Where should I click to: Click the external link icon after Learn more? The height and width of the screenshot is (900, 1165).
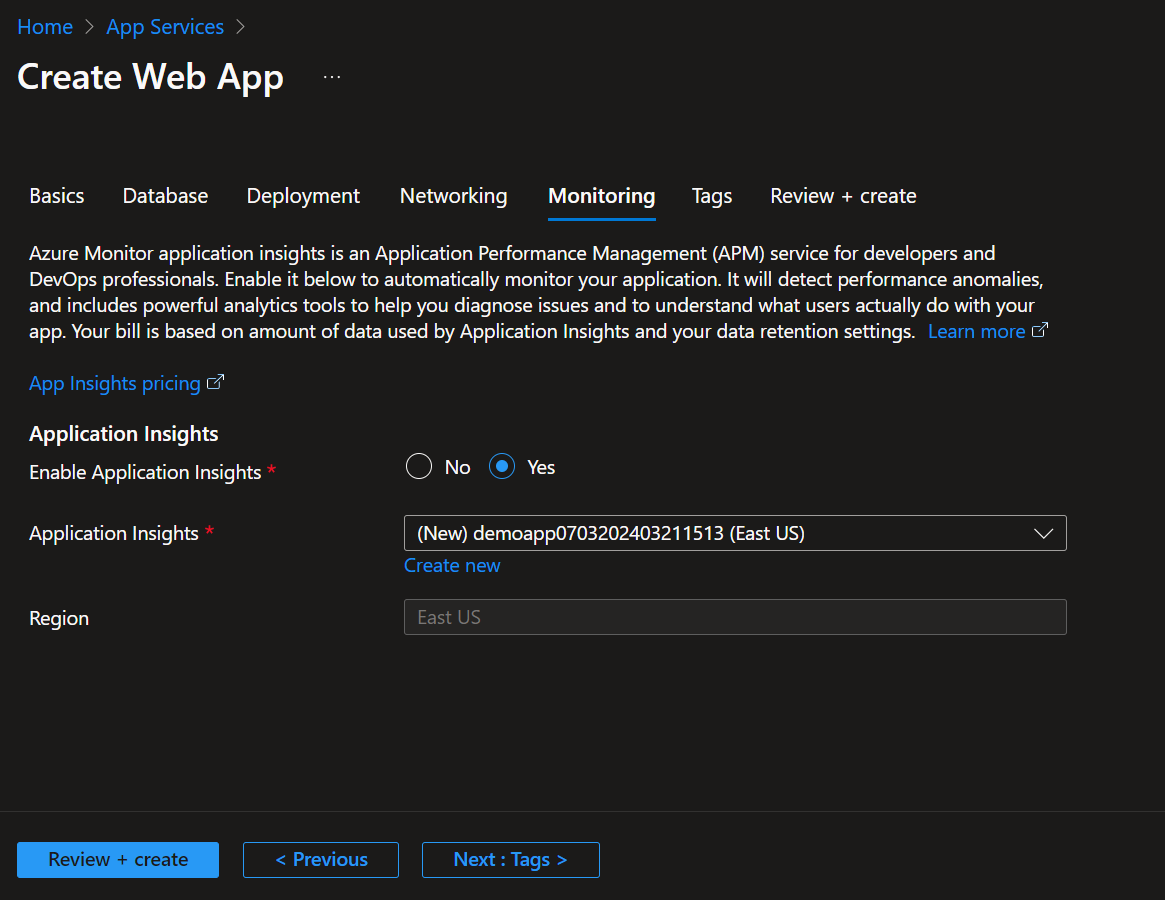(1040, 330)
